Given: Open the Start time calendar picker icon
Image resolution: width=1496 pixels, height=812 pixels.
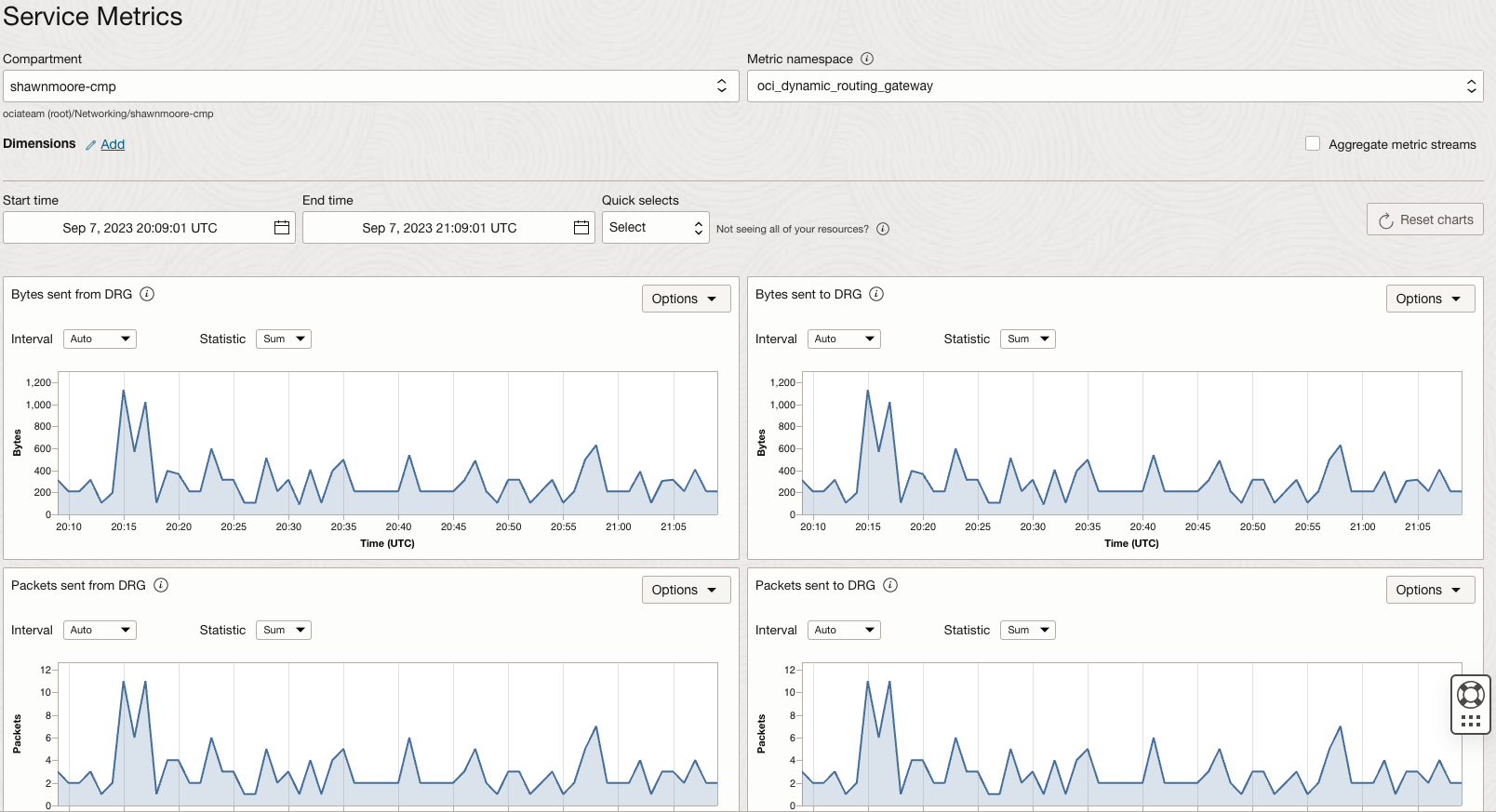Looking at the screenshot, I should (x=282, y=228).
